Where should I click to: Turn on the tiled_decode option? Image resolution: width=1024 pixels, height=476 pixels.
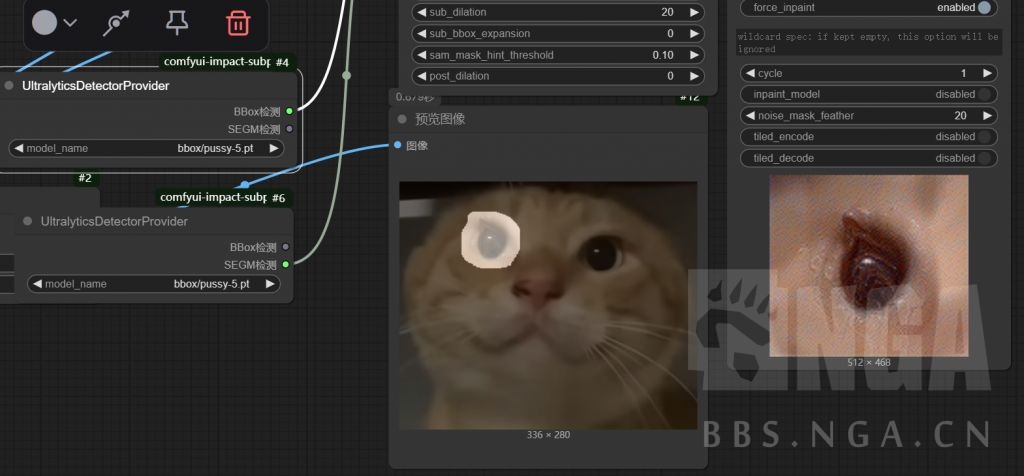point(984,158)
